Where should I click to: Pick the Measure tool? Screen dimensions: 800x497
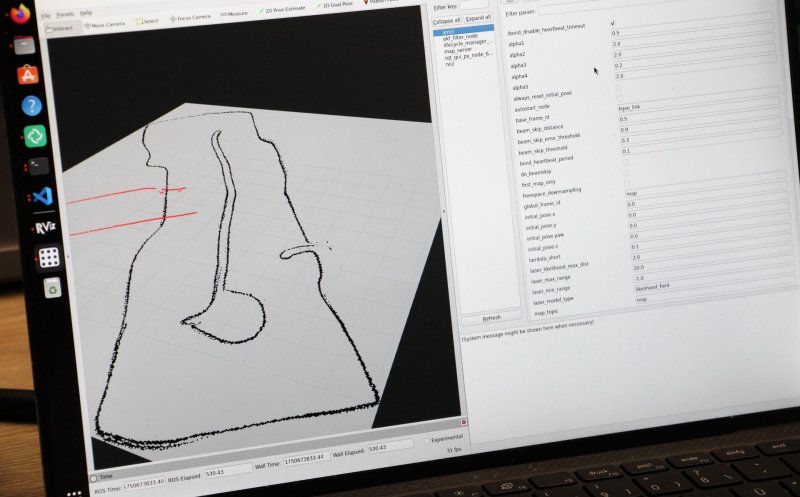point(233,15)
